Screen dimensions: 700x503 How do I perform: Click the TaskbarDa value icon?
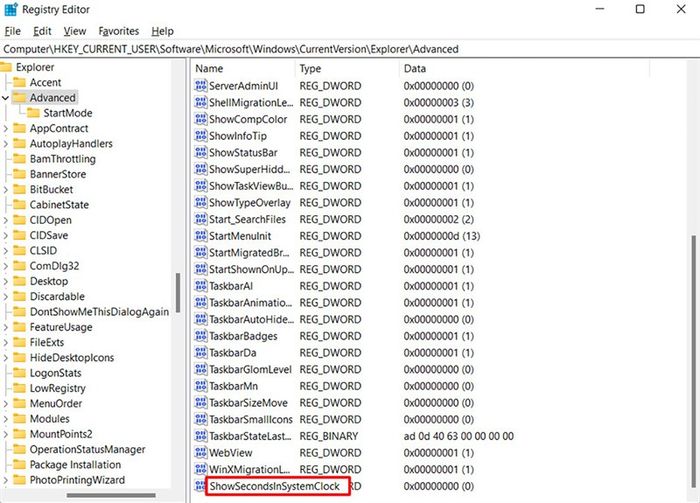click(x=201, y=353)
